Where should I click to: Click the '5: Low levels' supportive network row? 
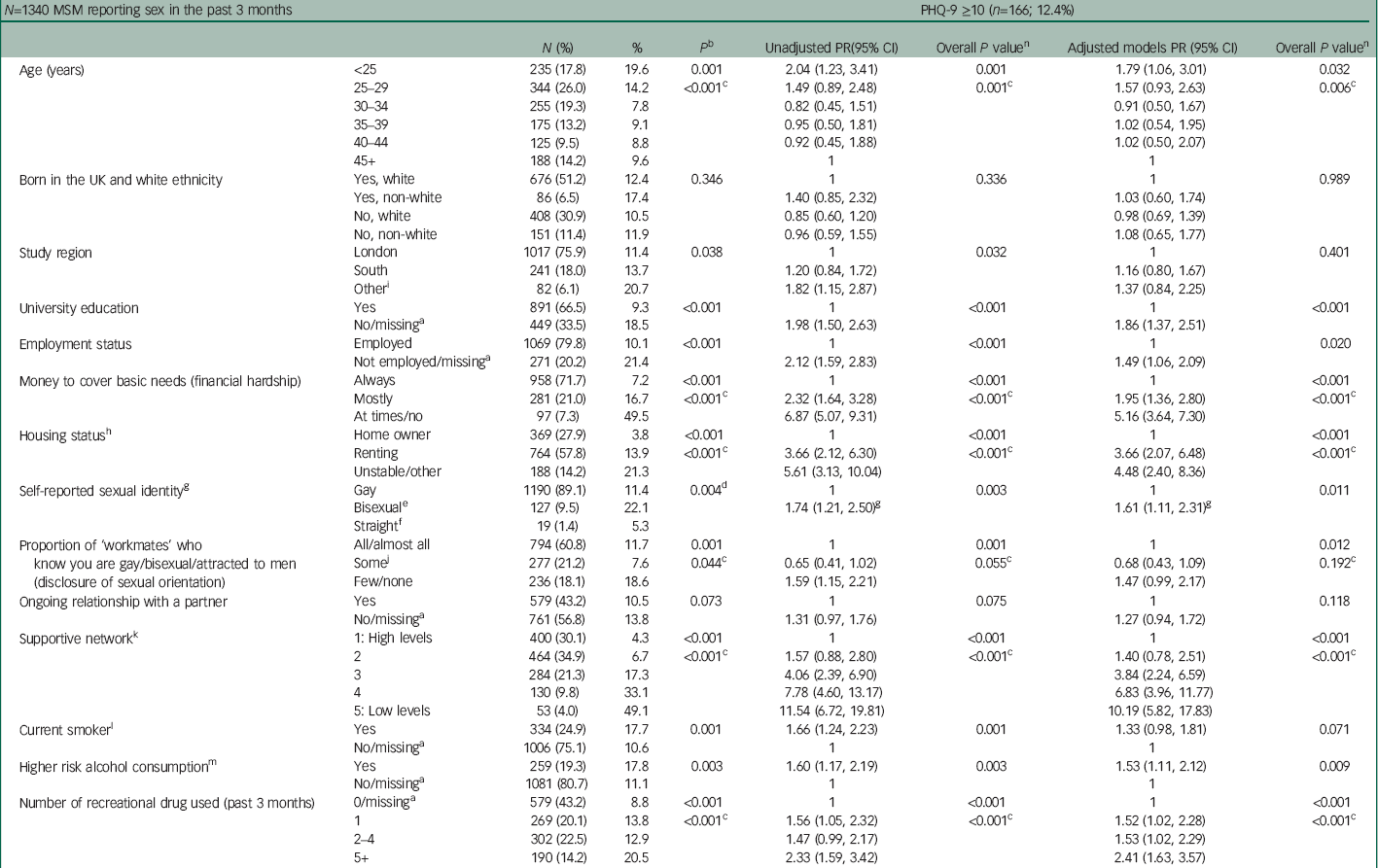tap(394, 711)
